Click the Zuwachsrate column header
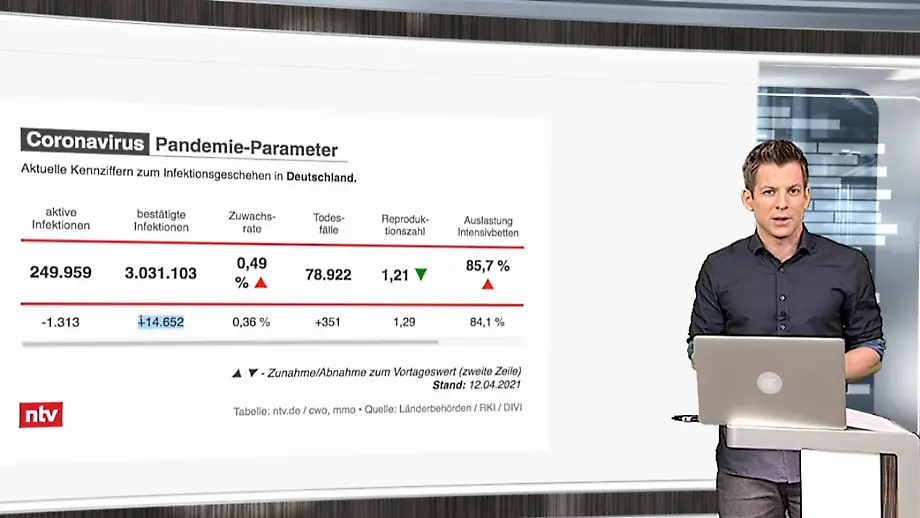The image size is (920, 518). (252, 222)
